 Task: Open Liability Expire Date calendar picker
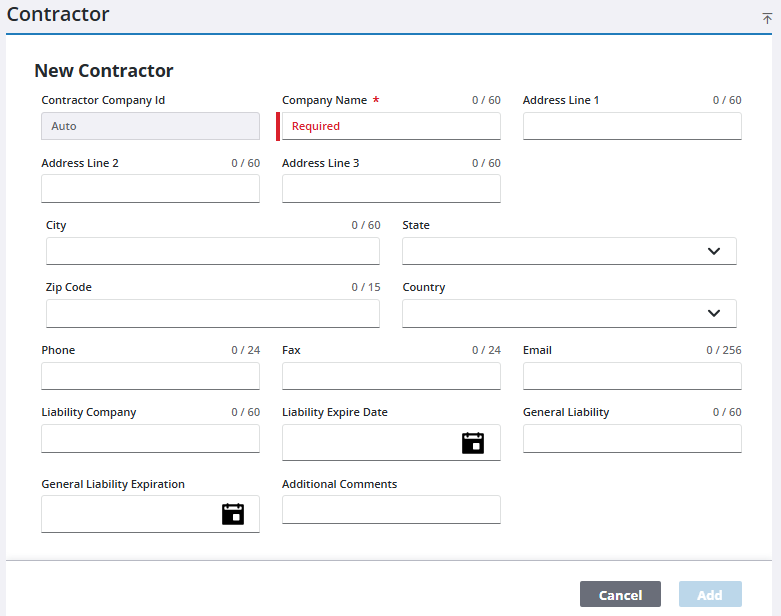coord(472,443)
